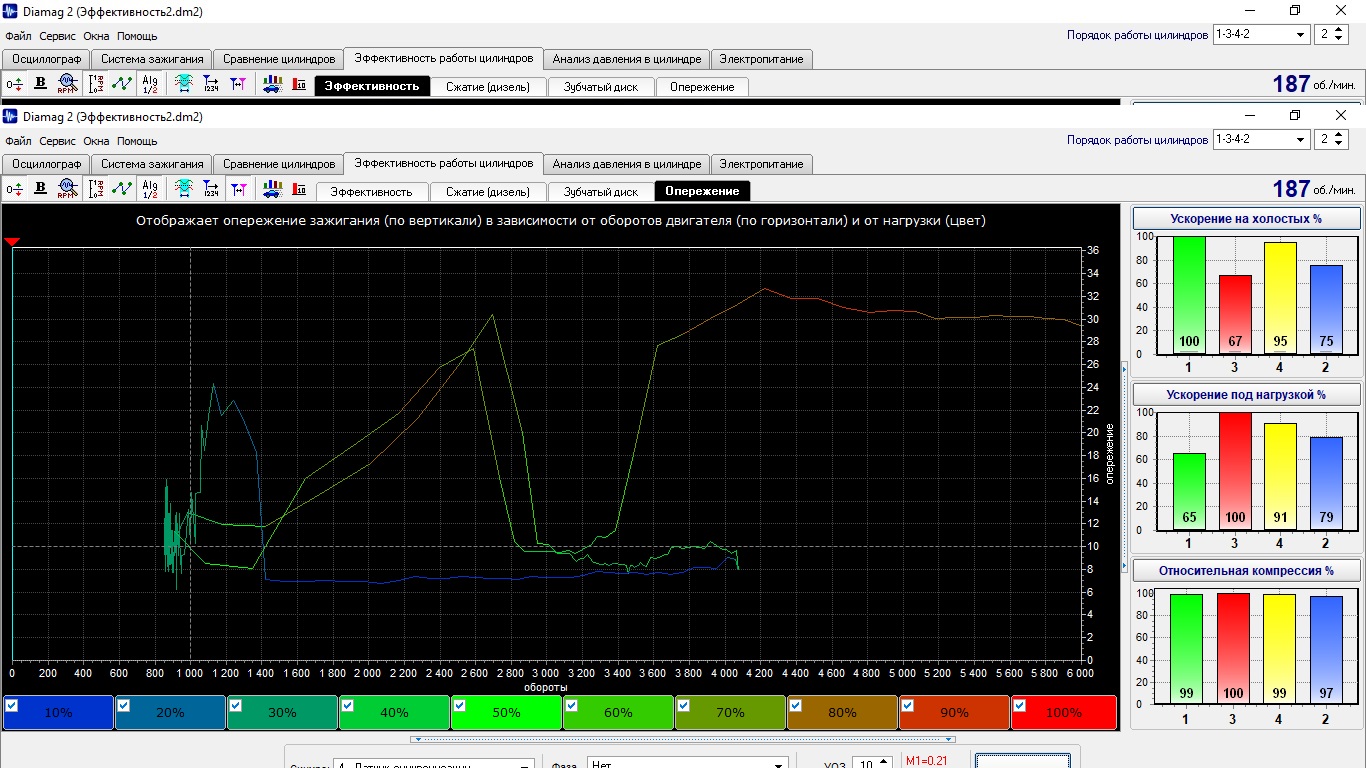
Task: Click the red triangle marker at chart top-left
Action: pyautogui.click(x=12, y=243)
